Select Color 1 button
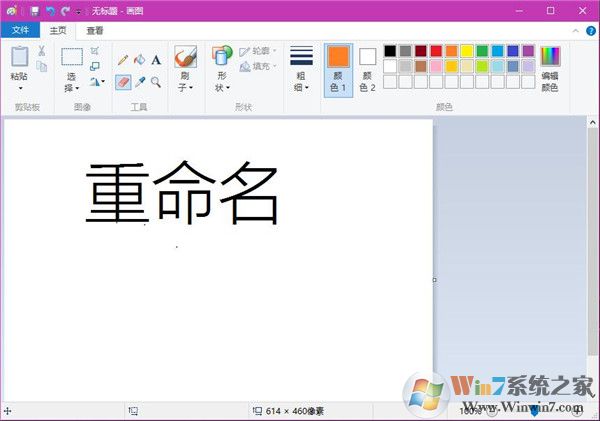The width and height of the screenshot is (600, 421). pyautogui.click(x=338, y=70)
